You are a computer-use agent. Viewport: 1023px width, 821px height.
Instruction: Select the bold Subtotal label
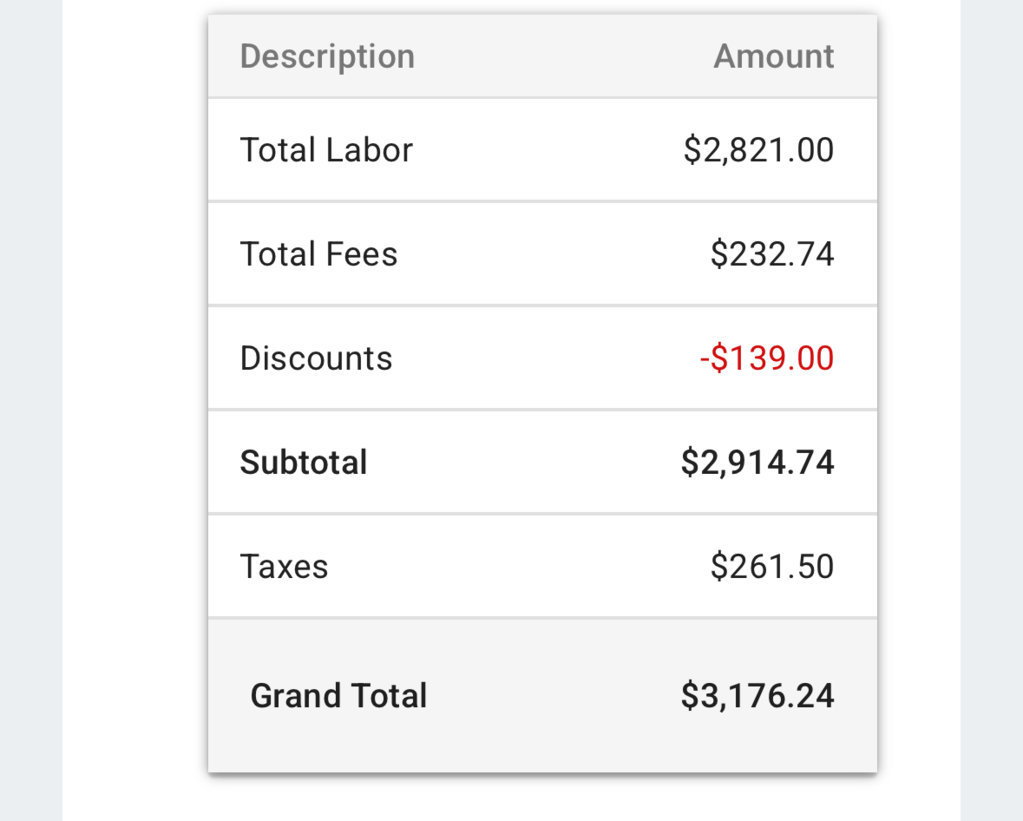[x=303, y=463]
